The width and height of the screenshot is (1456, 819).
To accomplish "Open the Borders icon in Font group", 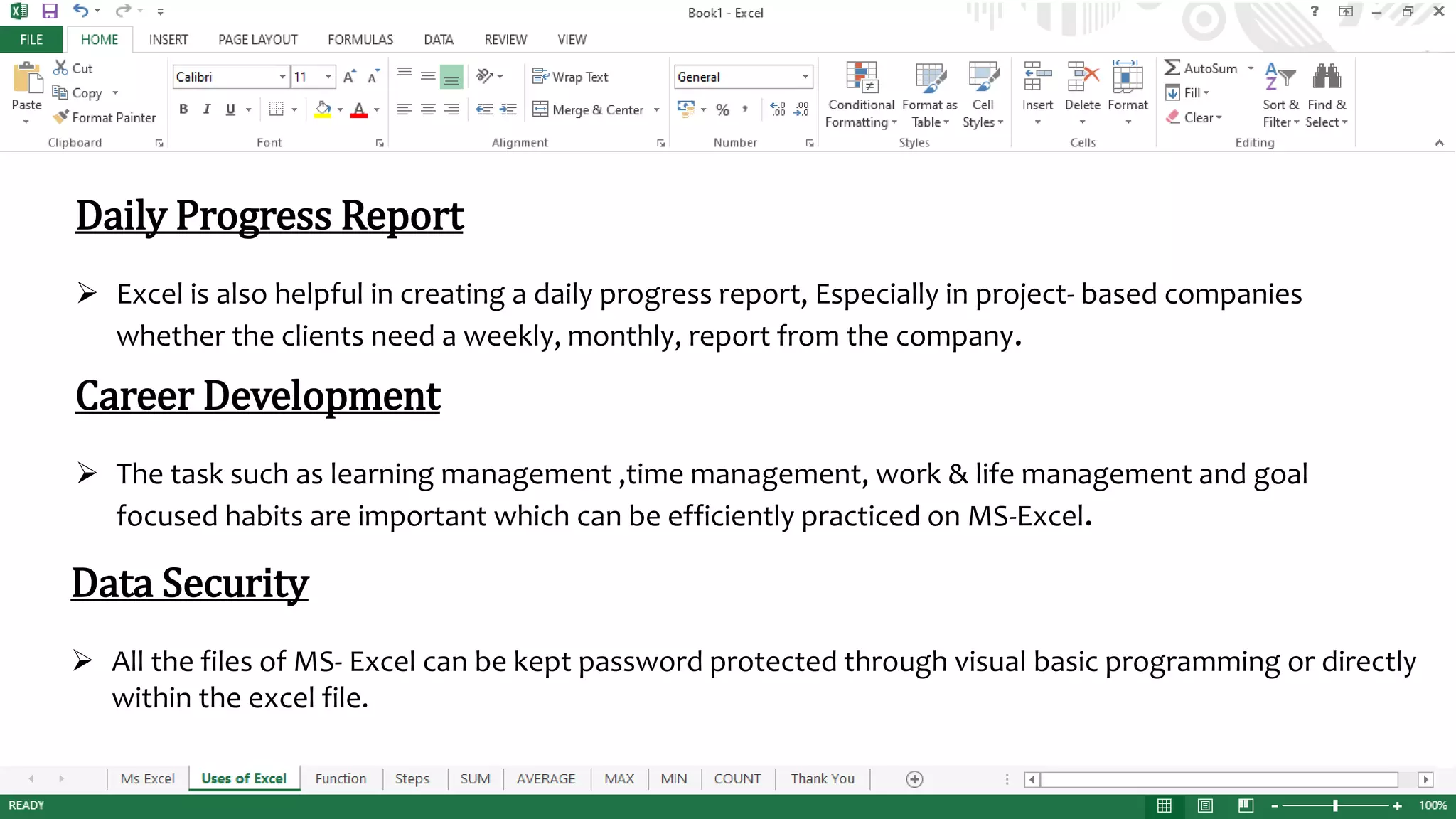I will coord(277,109).
